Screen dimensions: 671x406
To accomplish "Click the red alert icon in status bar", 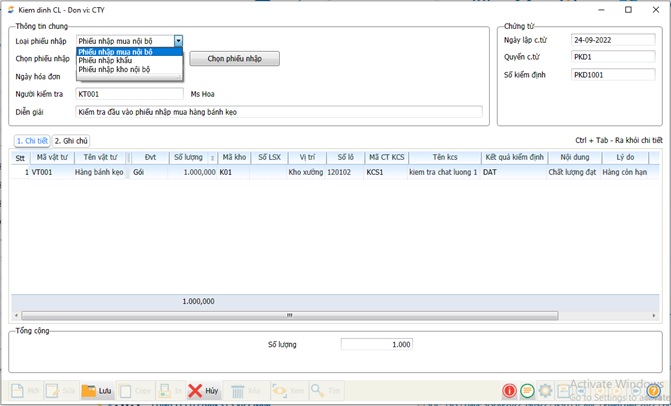I will tap(510, 391).
